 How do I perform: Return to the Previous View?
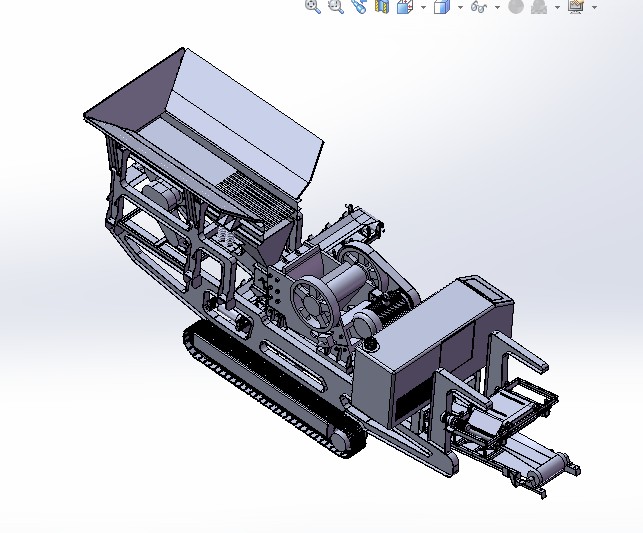point(359,6)
